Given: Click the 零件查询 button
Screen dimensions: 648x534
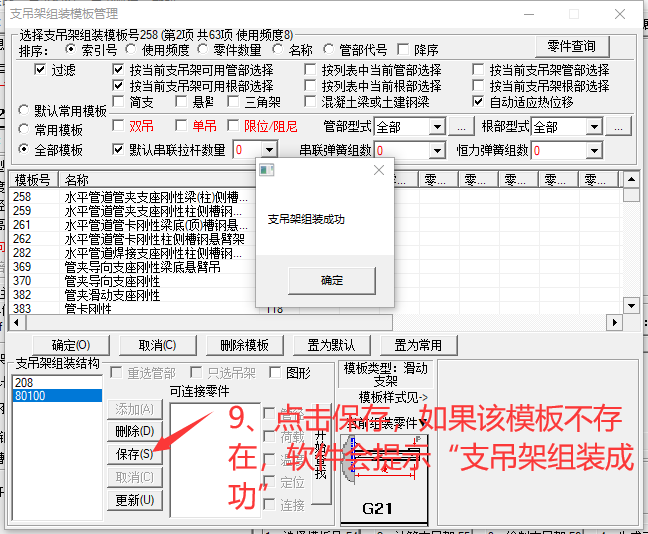Looking at the screenshot, I should 571,46.
